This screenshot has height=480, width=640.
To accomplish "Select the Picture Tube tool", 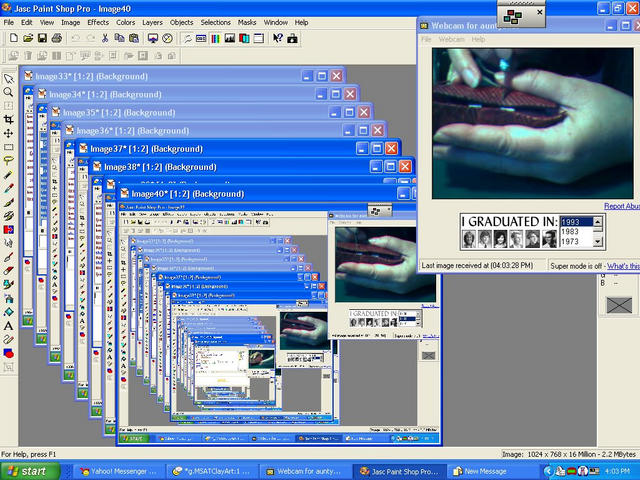I will [8, 284].
